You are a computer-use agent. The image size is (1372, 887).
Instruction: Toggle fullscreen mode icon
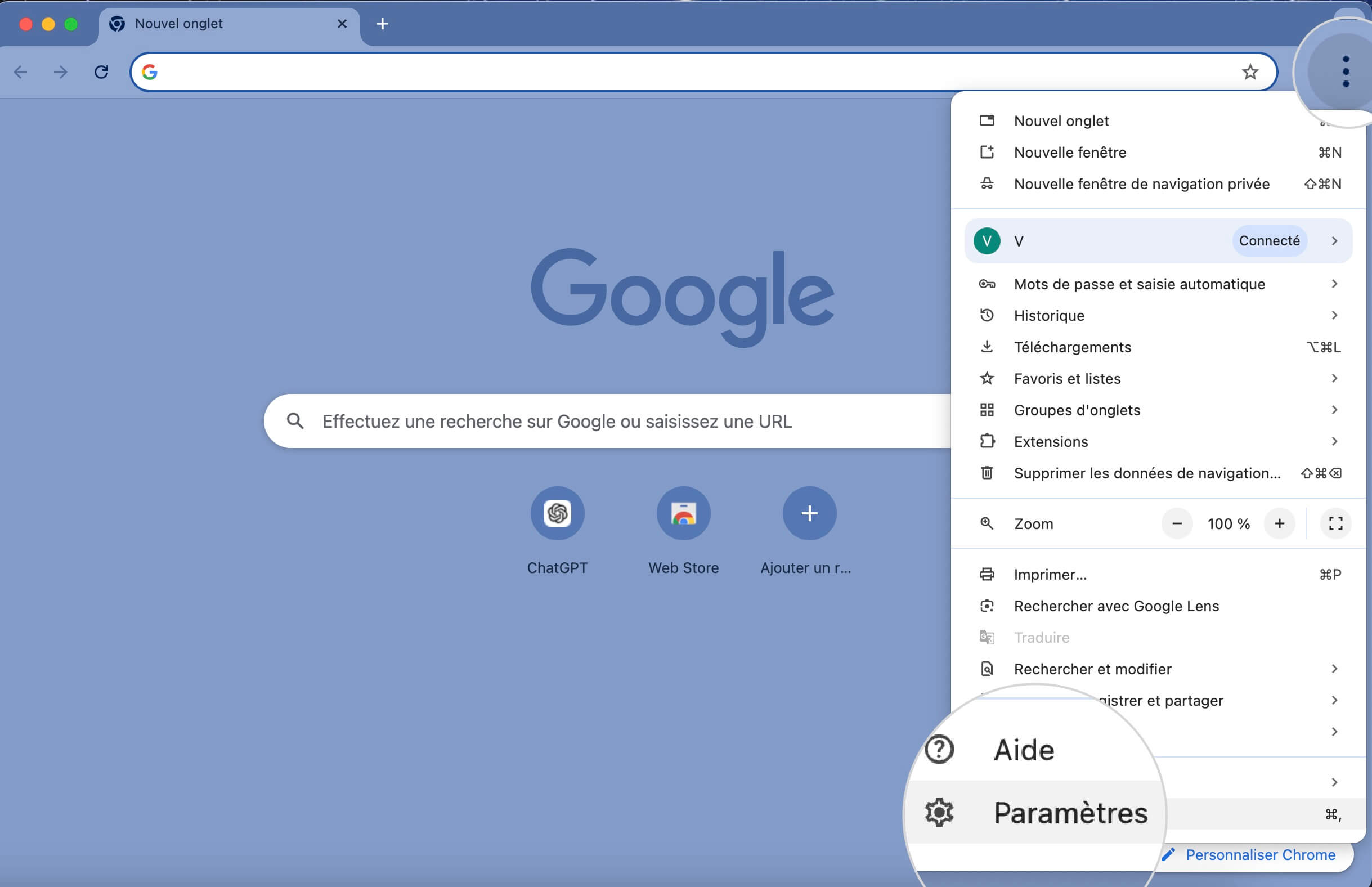1336,523
